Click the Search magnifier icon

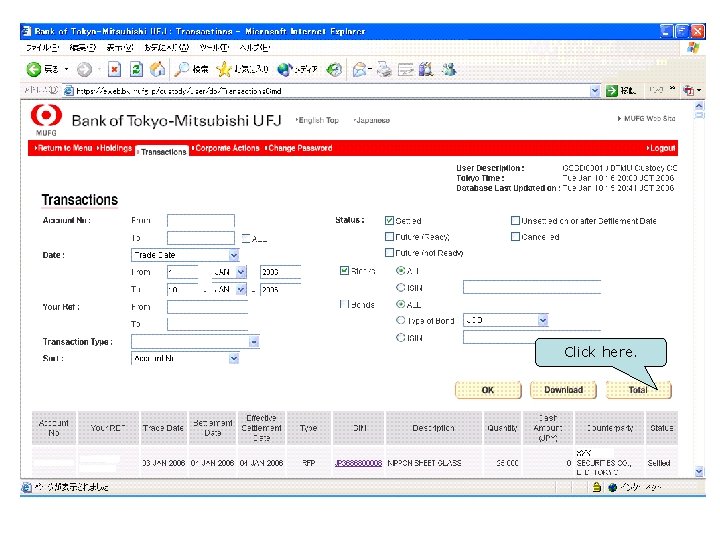click(x=182, y=69)
